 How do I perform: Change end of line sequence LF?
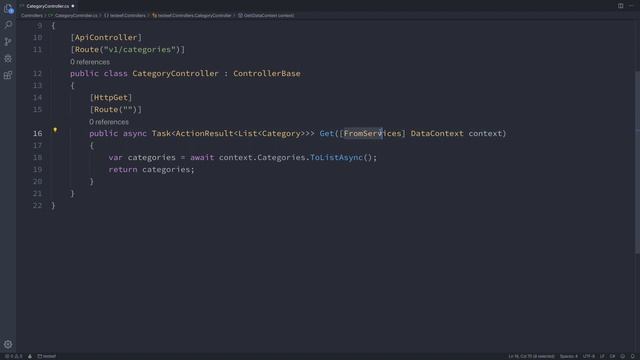pyautogui.click(x=602, y=356)
